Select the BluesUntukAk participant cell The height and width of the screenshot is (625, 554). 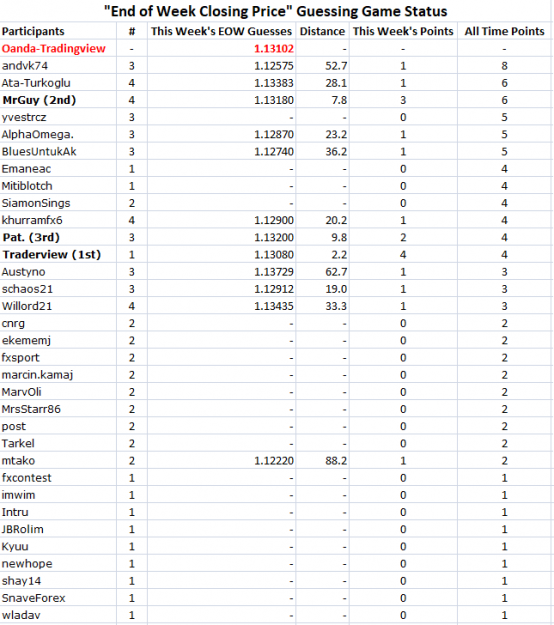click(39, 151)
